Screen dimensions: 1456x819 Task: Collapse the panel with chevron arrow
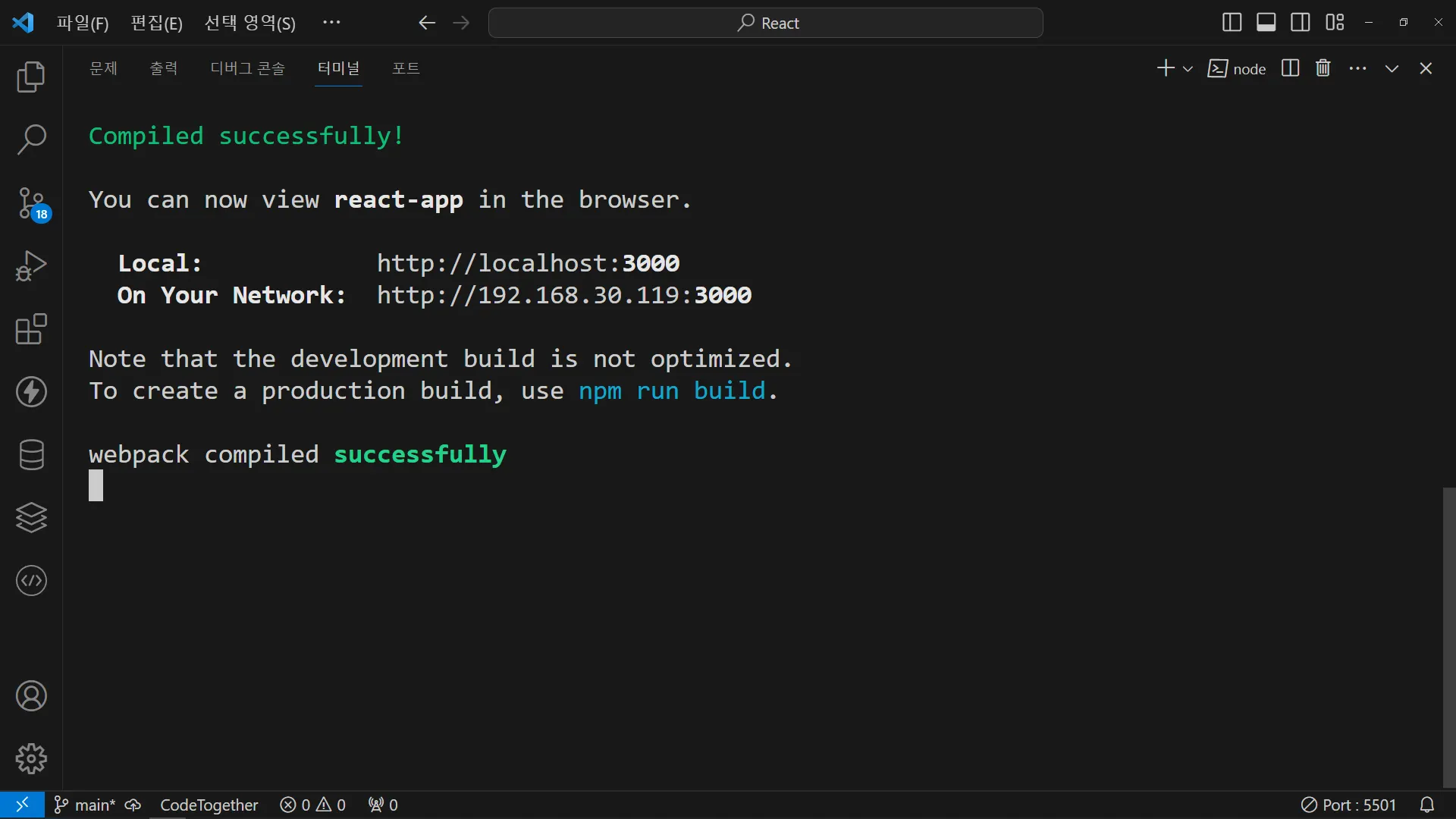(x=1392, y=68)
